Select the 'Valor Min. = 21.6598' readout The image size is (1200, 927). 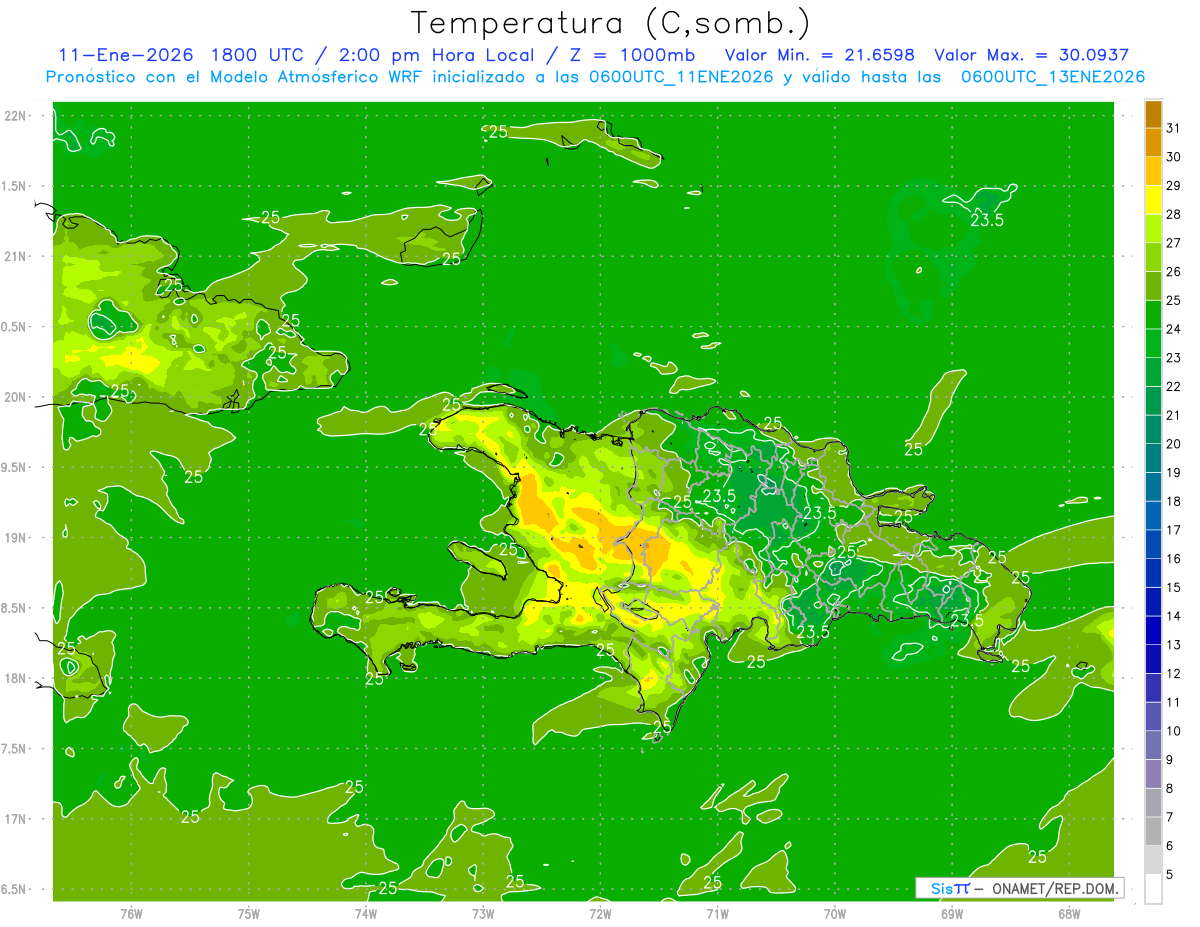pos(819,55)
